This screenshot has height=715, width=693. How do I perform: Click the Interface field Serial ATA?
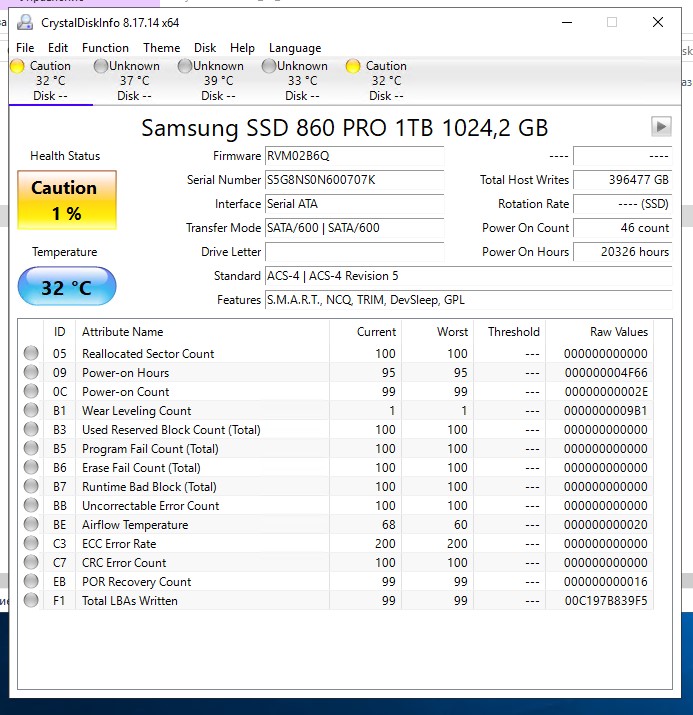(x=354, y=204)
